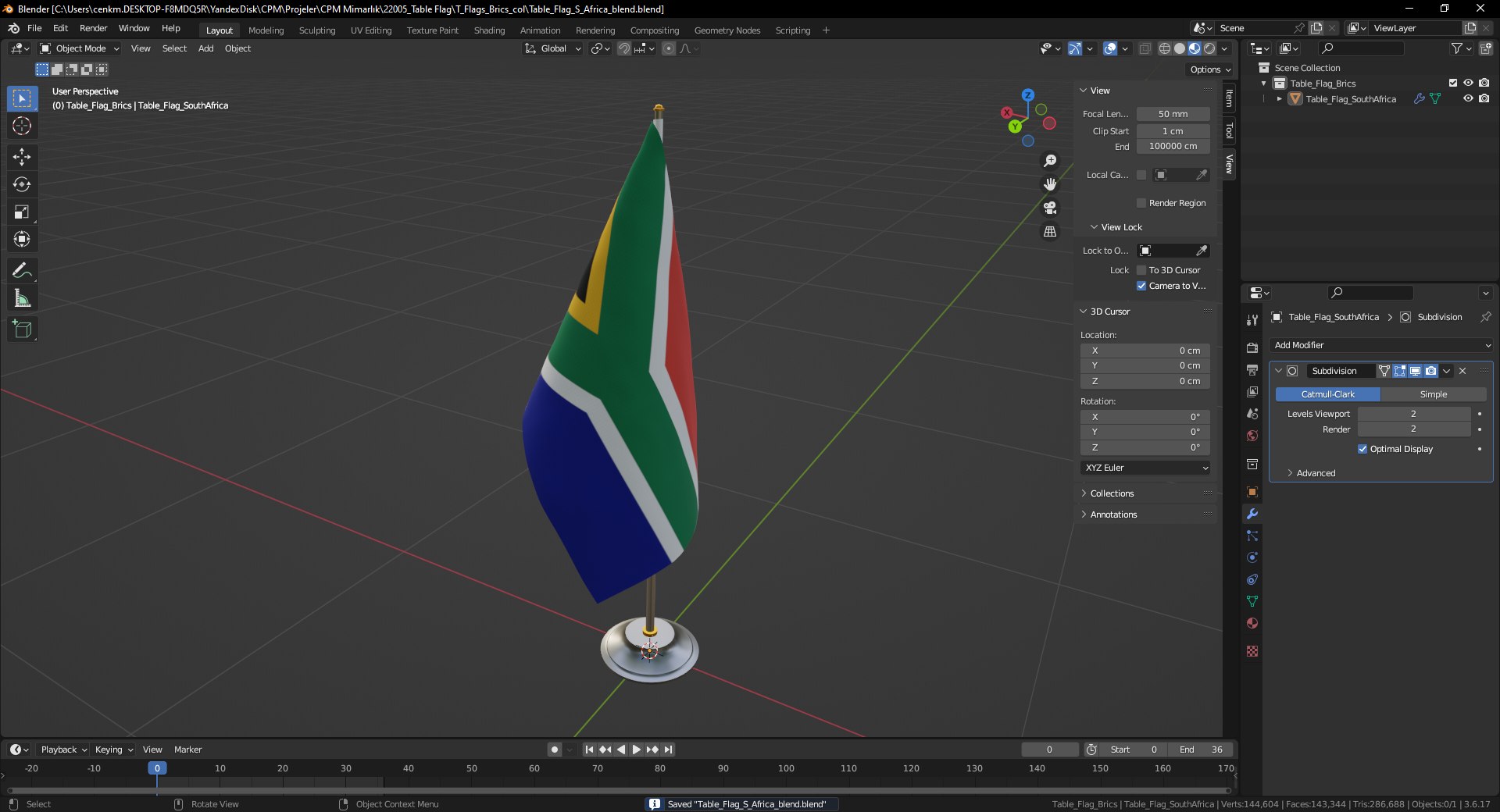
Task: Pin the Subdivision properties context
Action: 1485,317
